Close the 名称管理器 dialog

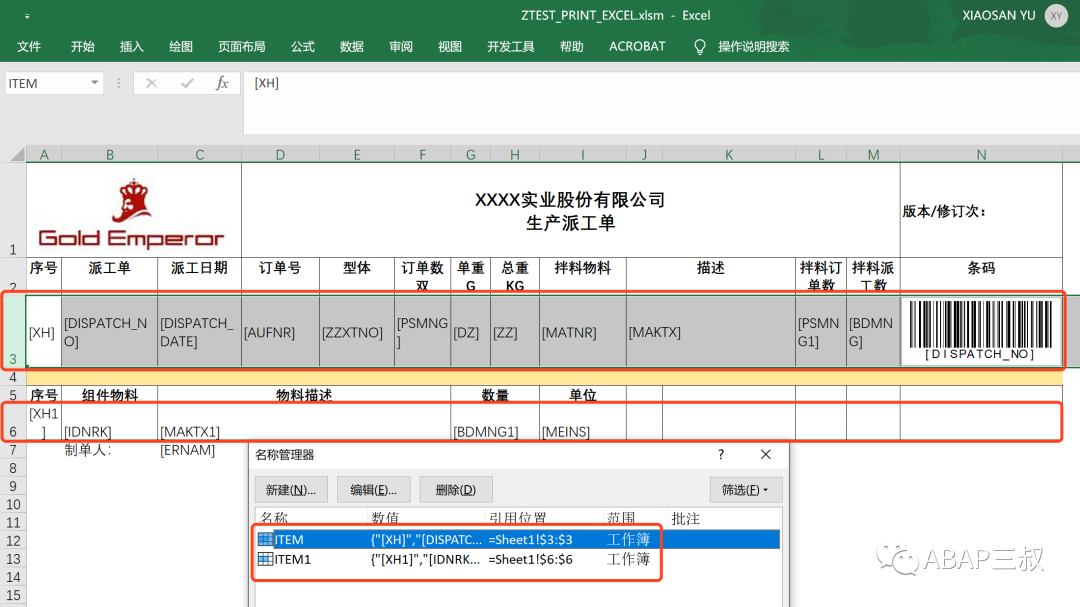point(766,454)
